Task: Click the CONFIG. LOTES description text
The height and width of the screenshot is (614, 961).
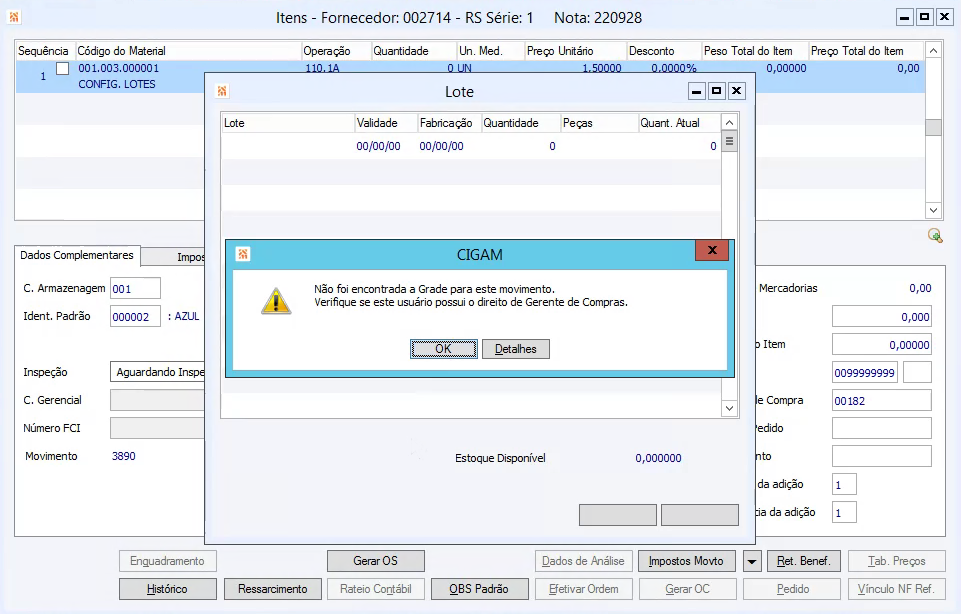Action: (x=116, y=84)
